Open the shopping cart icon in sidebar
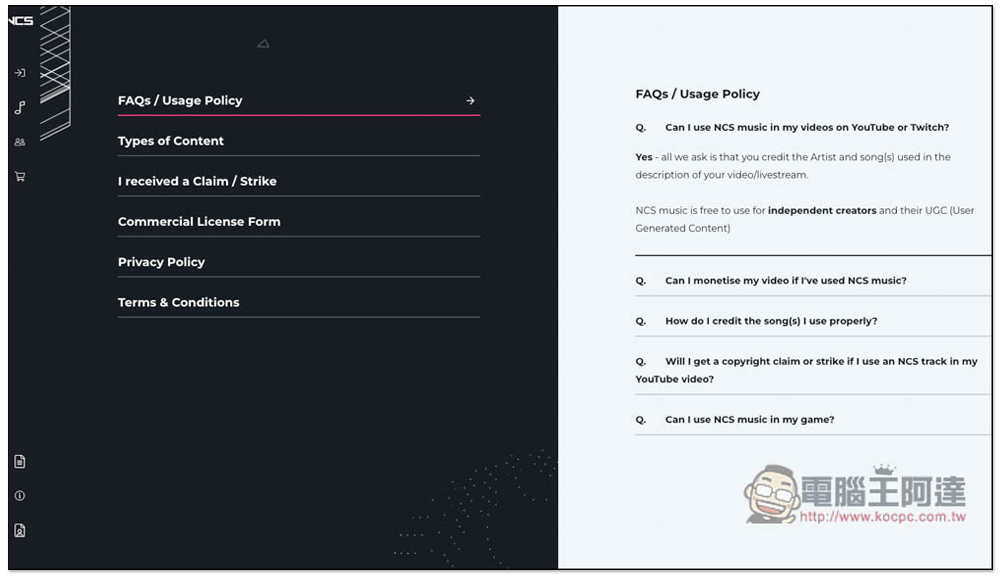 pos(20,177)
